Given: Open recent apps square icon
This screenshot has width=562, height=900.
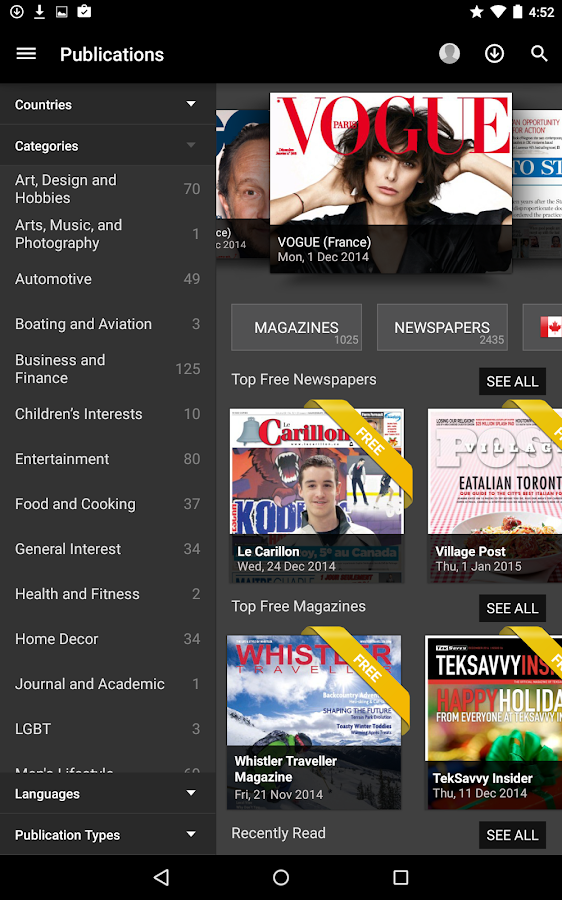Looking at the screenshot, I should pyautogui.click(x=400, y=876).
